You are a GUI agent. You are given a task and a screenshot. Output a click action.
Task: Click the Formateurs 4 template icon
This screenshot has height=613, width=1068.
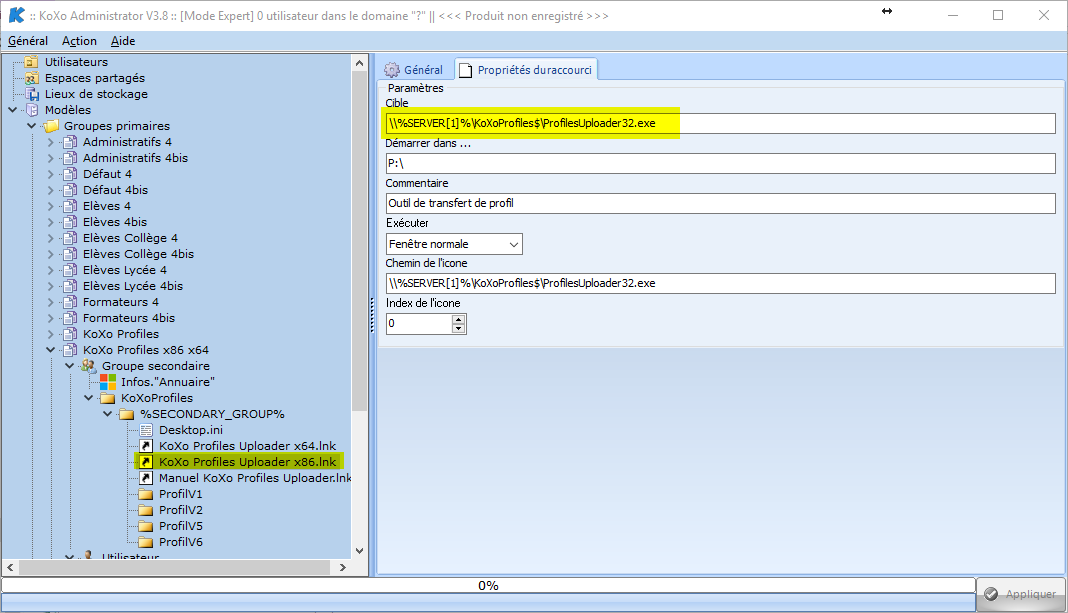(x=69, y=302)
